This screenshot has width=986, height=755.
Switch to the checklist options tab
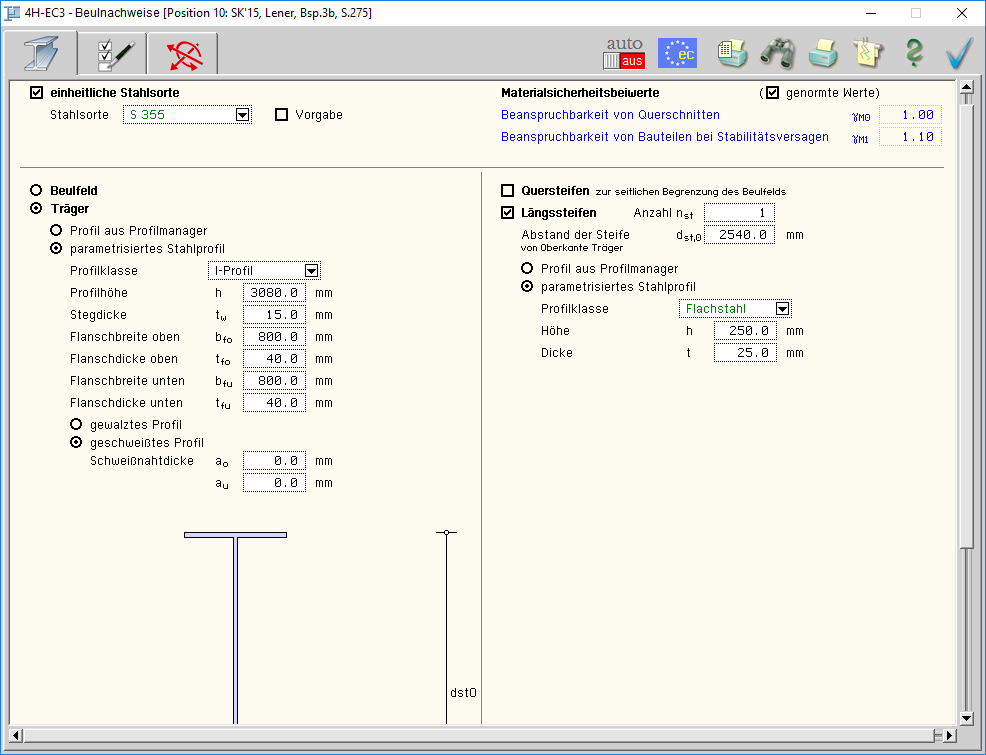pyautogui.click(x=111, y=54)
